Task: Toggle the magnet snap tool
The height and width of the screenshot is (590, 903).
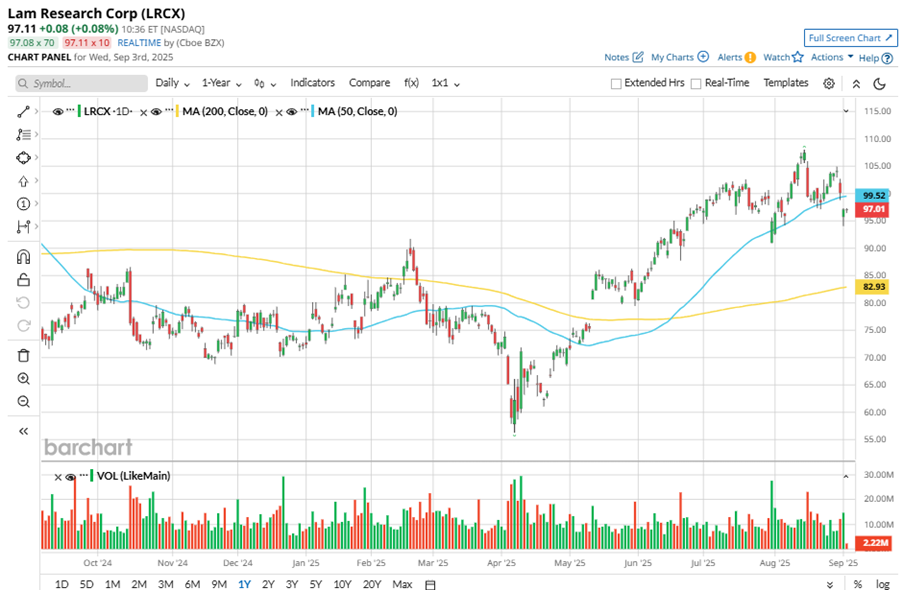Action: click(23, 256)
